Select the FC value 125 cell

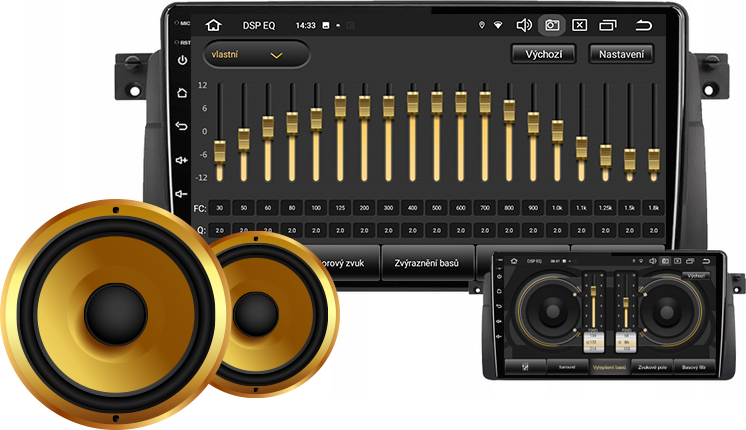coord(340,208)
